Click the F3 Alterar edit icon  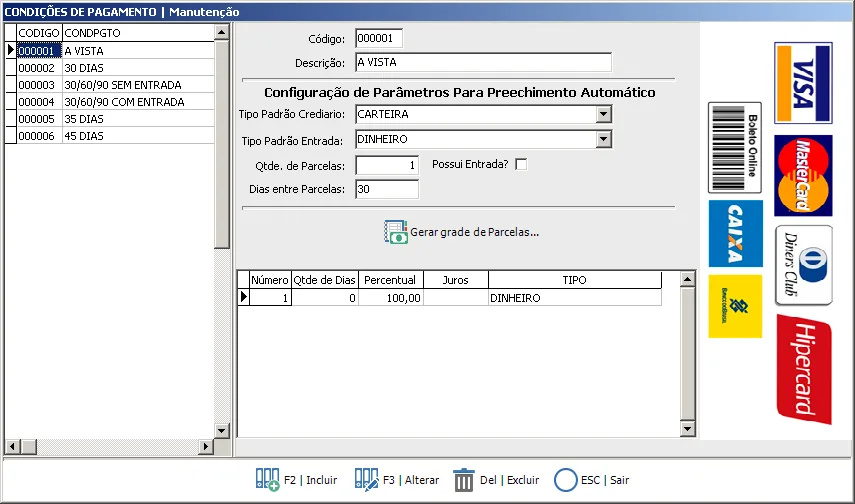(366, 480)
